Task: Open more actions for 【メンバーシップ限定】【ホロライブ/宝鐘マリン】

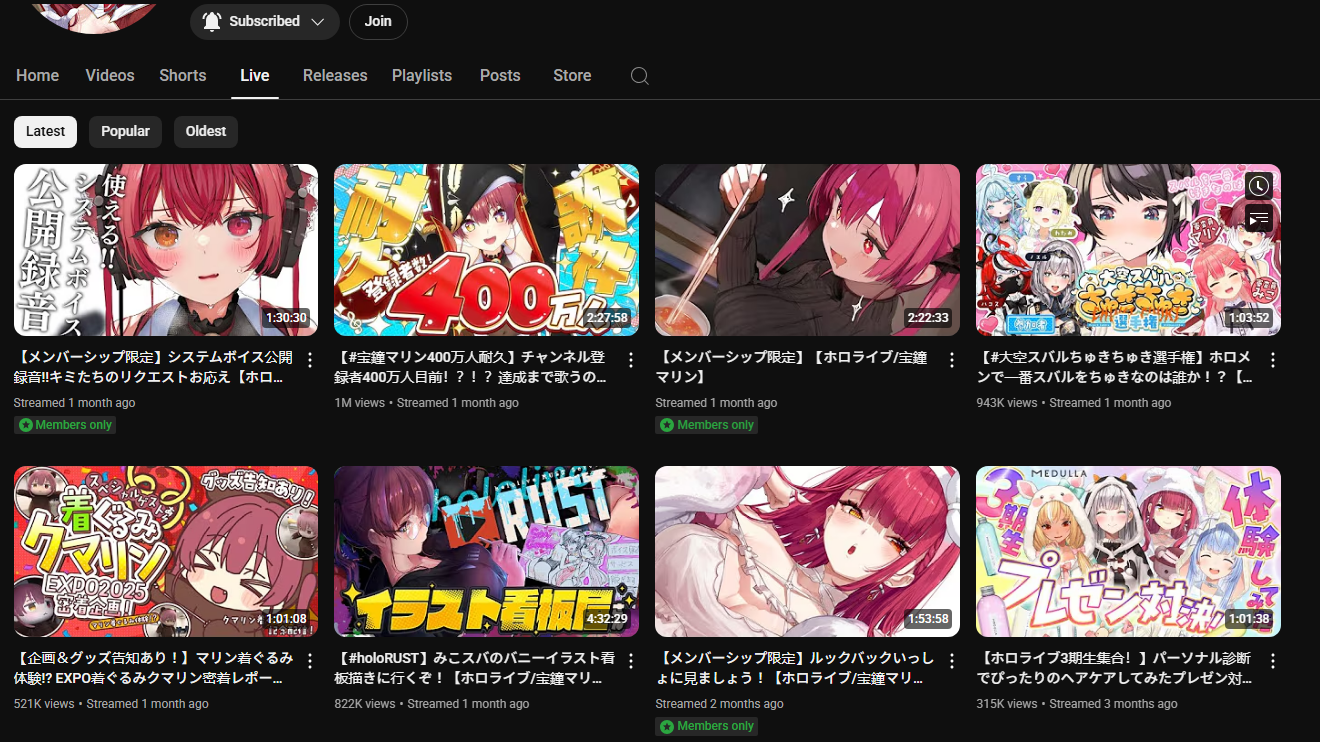Action: [x=952, y=360]
